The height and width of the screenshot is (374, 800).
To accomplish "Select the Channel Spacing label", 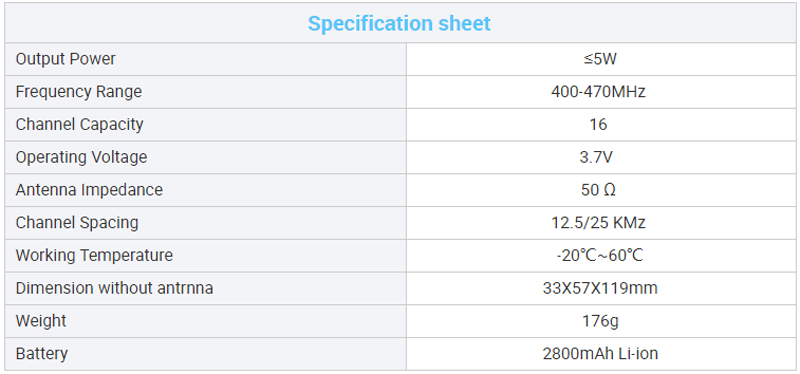I will 77,222.
